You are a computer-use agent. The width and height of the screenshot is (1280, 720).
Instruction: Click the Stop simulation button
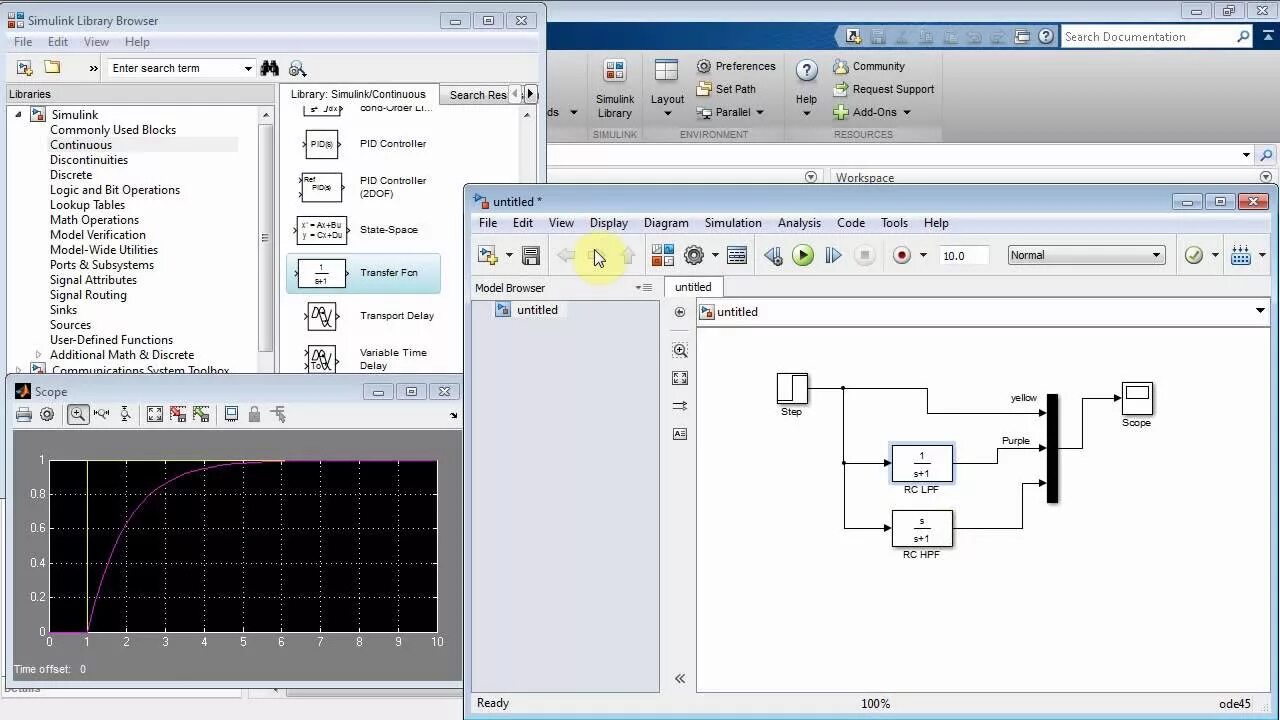[865, 256]
